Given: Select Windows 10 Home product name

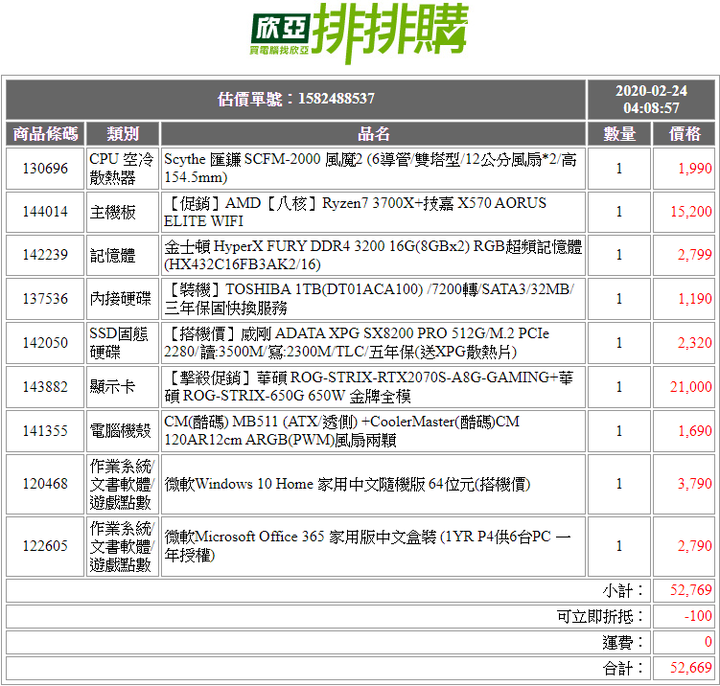Looking at the screenshot, I should point(347,484).
